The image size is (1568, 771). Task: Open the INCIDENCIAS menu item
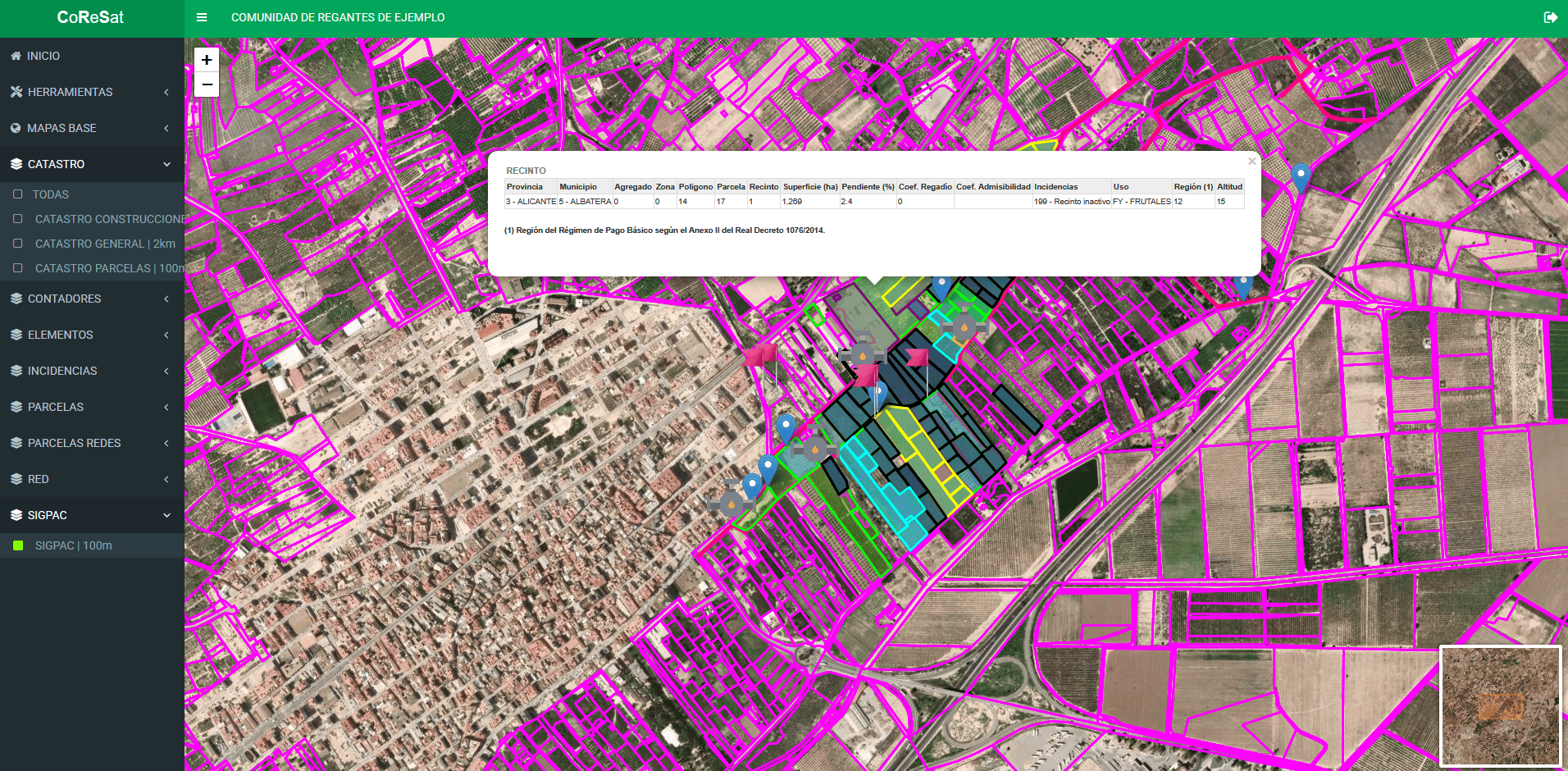click(62, 371)
